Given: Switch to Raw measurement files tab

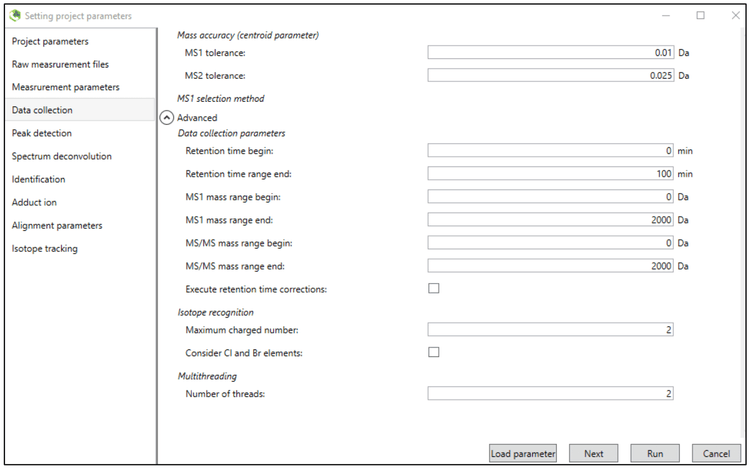Looking at the screenshot, I should 60,64.
